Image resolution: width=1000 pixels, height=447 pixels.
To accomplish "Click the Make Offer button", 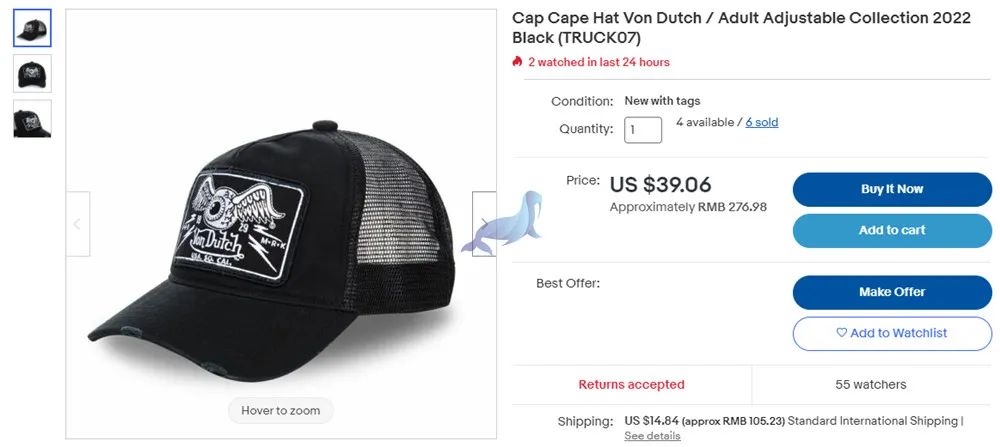I will [x=892, y=292].
